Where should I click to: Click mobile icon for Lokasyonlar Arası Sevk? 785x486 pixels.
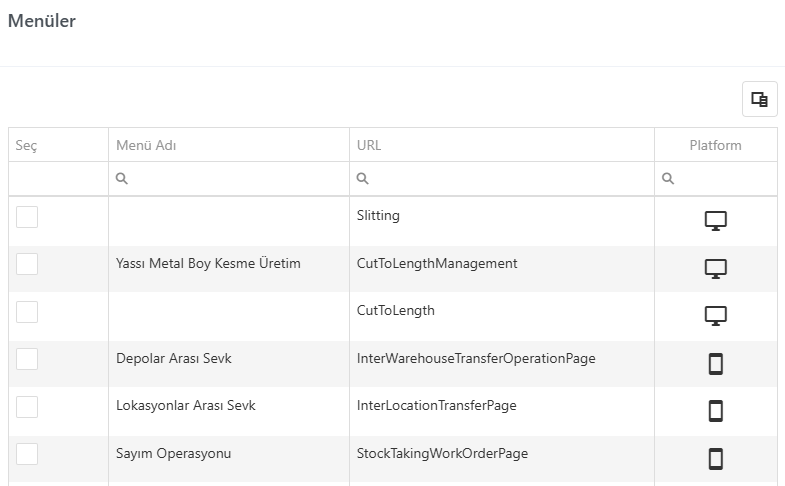[715, 411]
